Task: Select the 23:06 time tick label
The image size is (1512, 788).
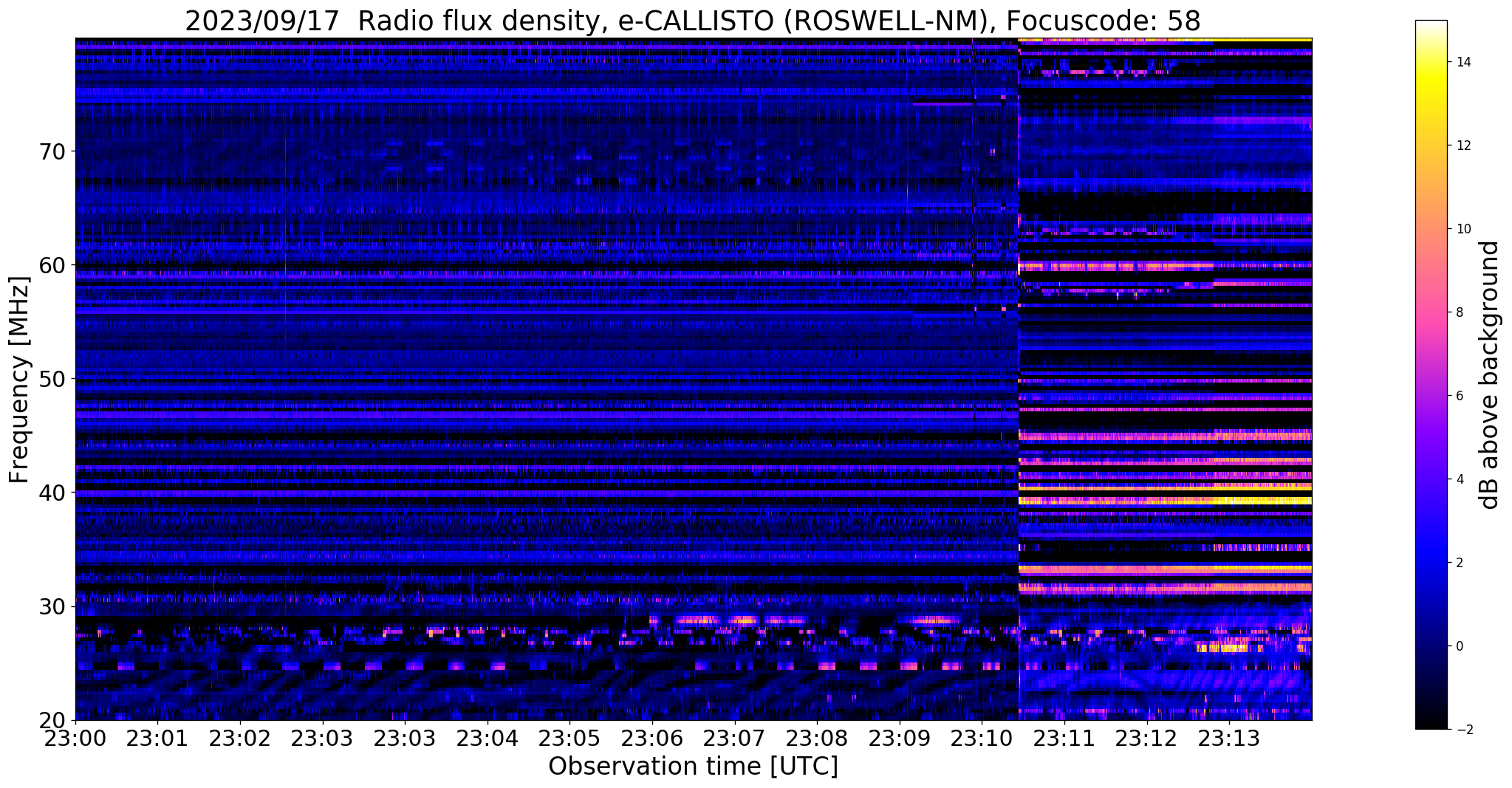Action: [652, 738]
